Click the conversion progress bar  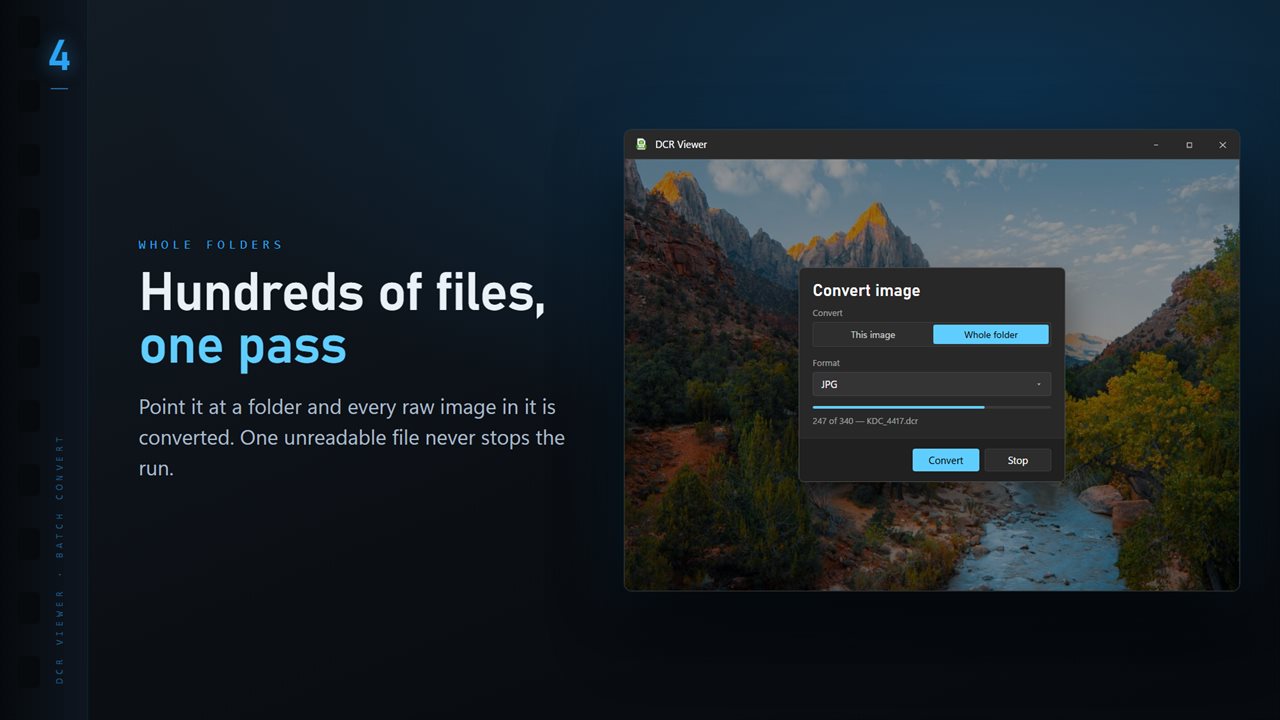(x=932, y=407)
